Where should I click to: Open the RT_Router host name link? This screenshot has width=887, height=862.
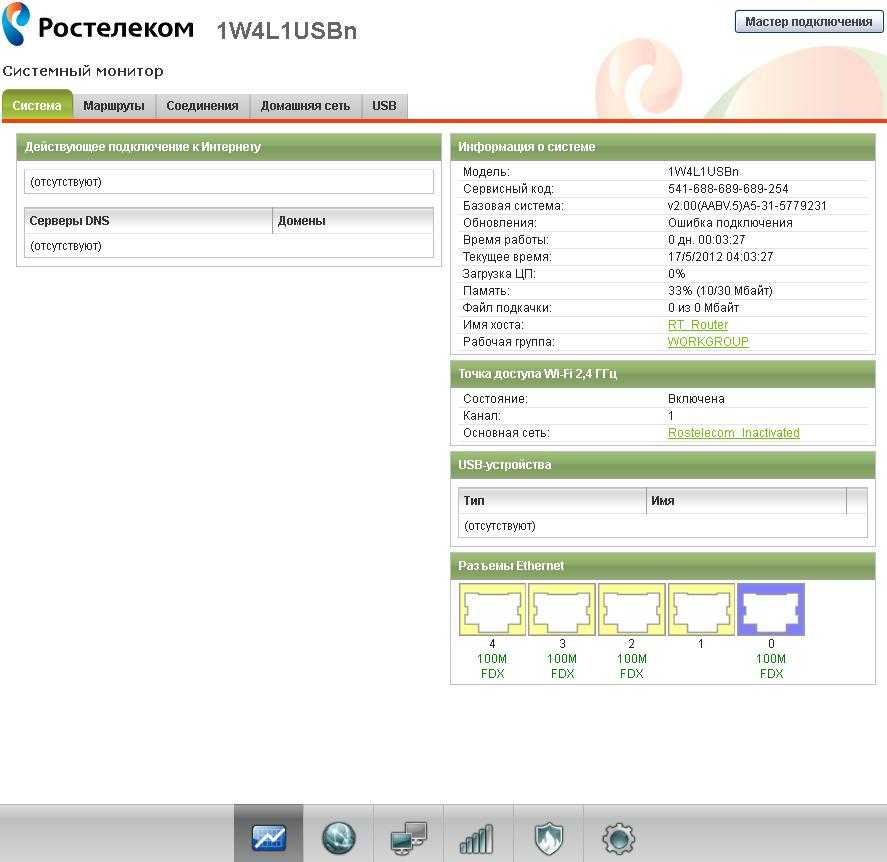pos(697,325)
